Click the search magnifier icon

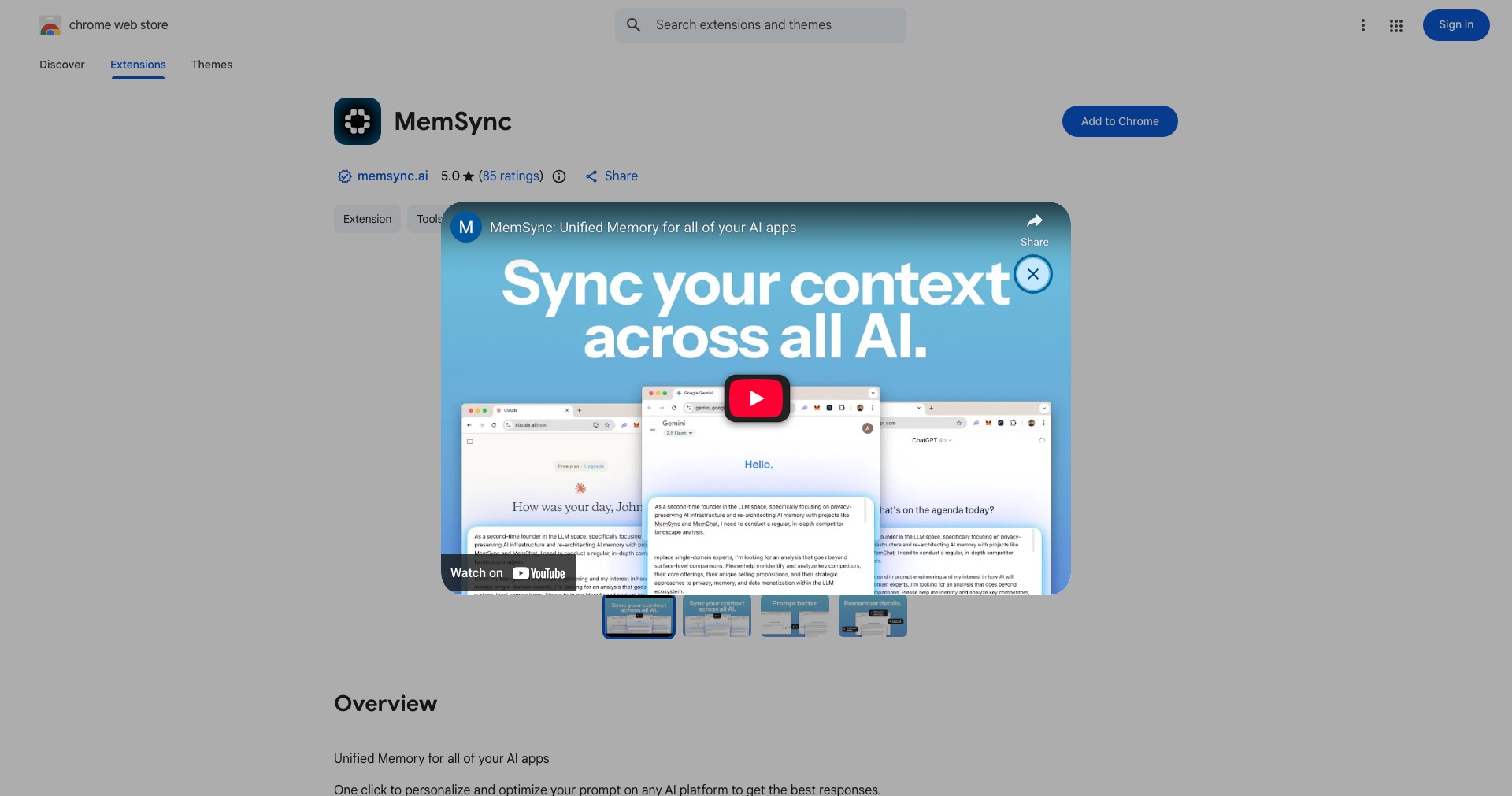point(633,25)
